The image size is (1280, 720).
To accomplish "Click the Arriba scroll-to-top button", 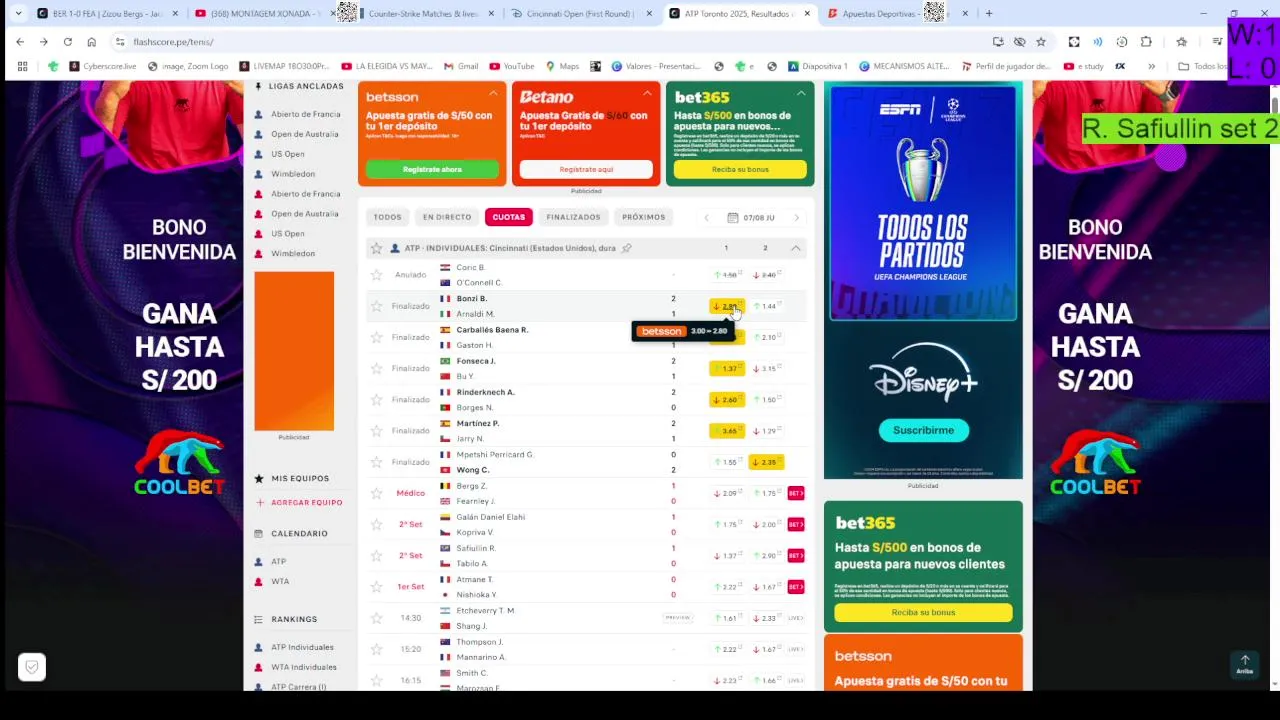I will point(1245,664).
